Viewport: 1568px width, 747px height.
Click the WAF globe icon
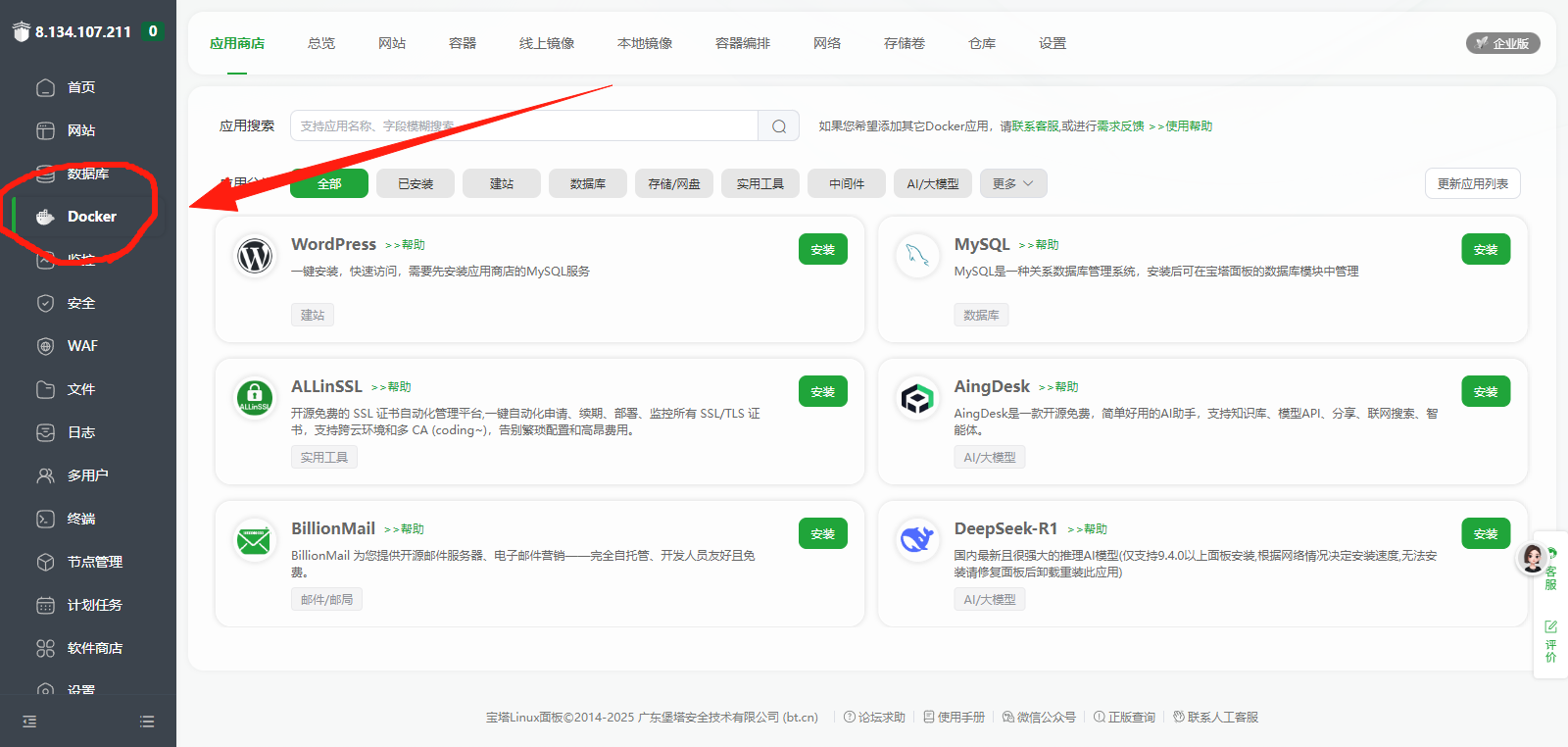[x=45, y=346]
